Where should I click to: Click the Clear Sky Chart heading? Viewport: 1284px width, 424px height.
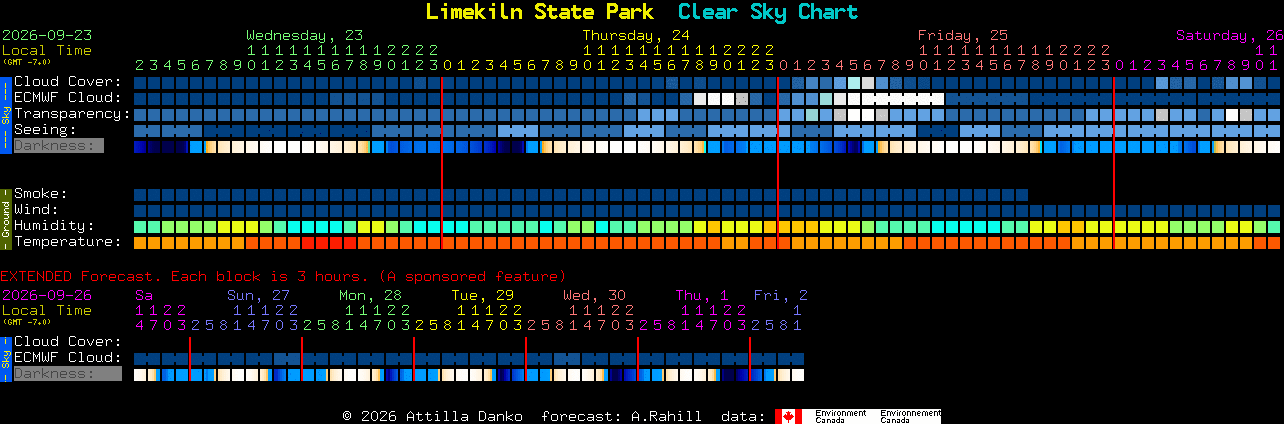(x=768, y=12)
